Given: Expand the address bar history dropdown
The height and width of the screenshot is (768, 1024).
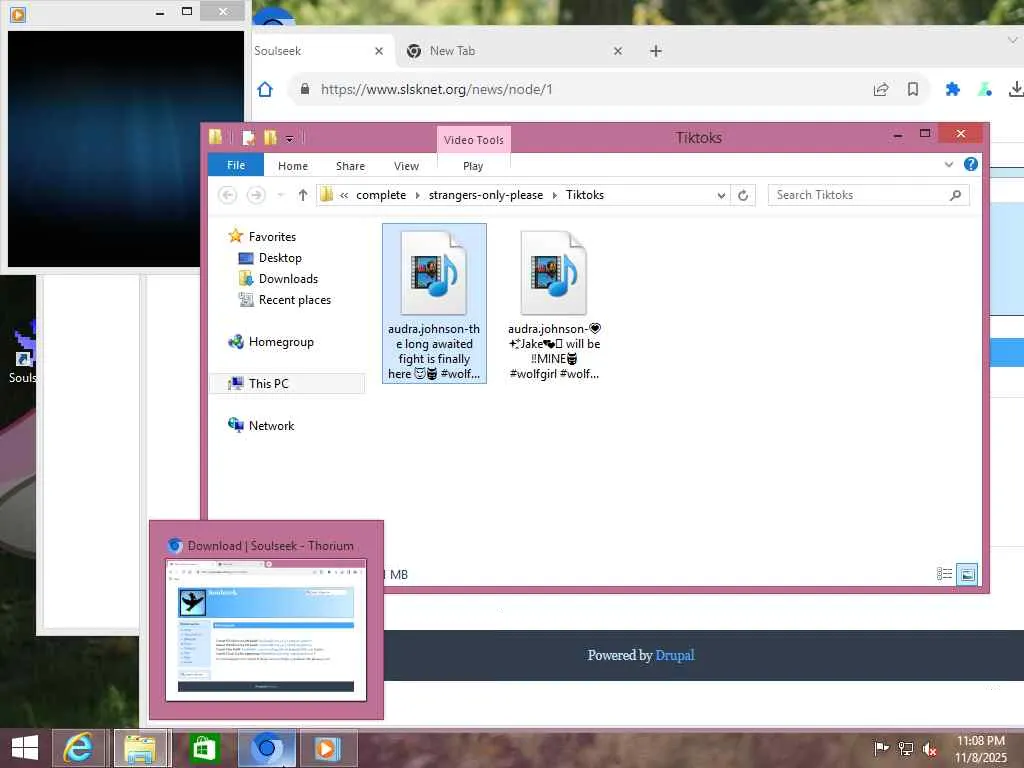Looking at the screenshot, I should click(x=721, y=195).
